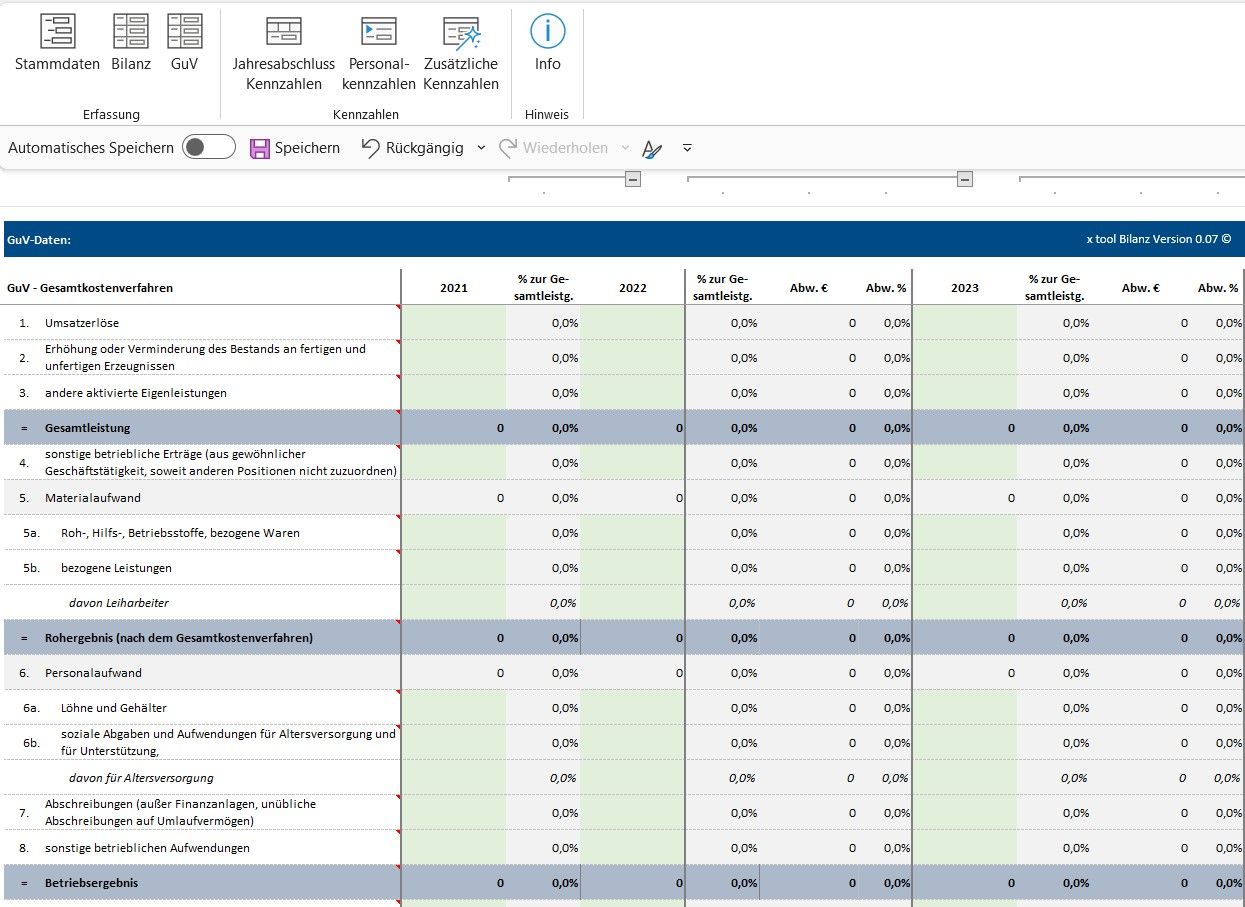Click the 2021 bezogene Leistungen input cell

pos(453,568)
